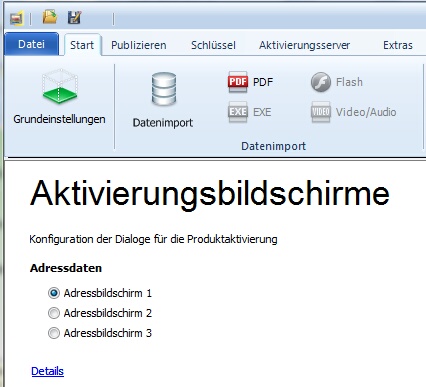Viewport: 426px width, 387px height.
Task: Go to the Aktivierungsserver tab
Action: click(x=304, y=45)
